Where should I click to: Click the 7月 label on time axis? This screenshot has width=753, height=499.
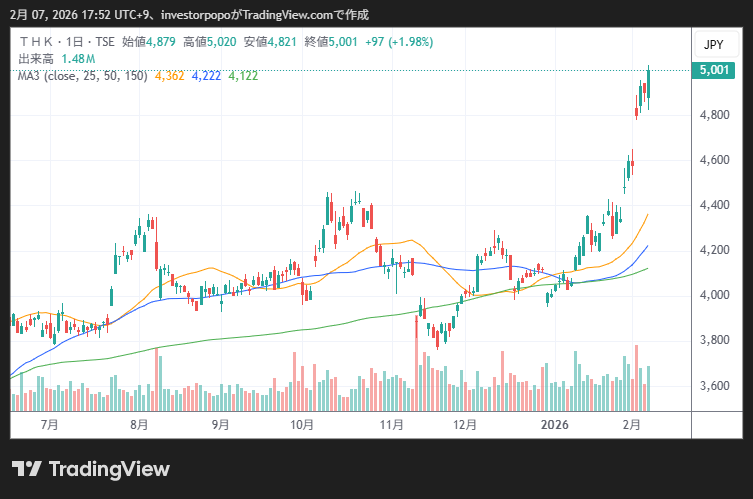[49, 424]
